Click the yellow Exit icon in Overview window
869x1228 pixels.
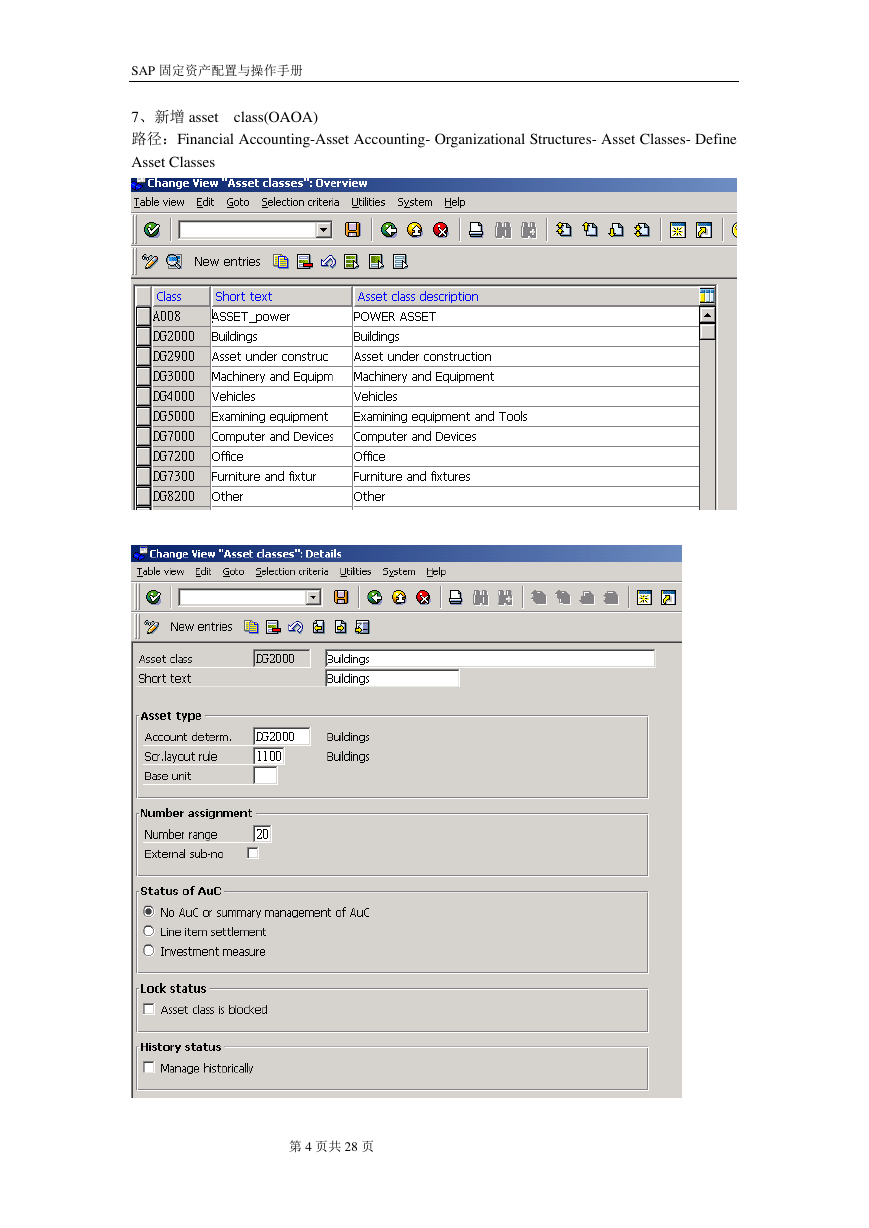pyautogui.click(x=415, y=230)
